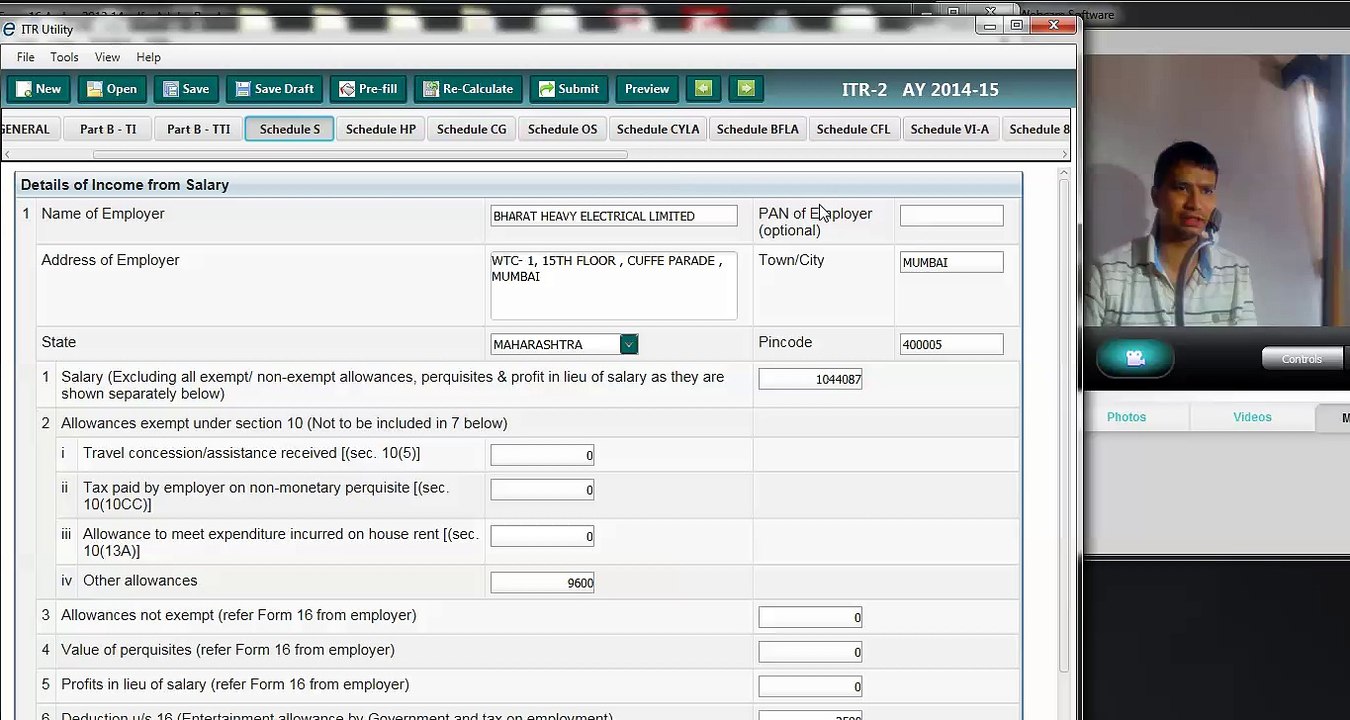Click Controls in webcam window
The height and width of the screenshot is (720, 1350).
pyautogui.click(x=1301, y=359)
